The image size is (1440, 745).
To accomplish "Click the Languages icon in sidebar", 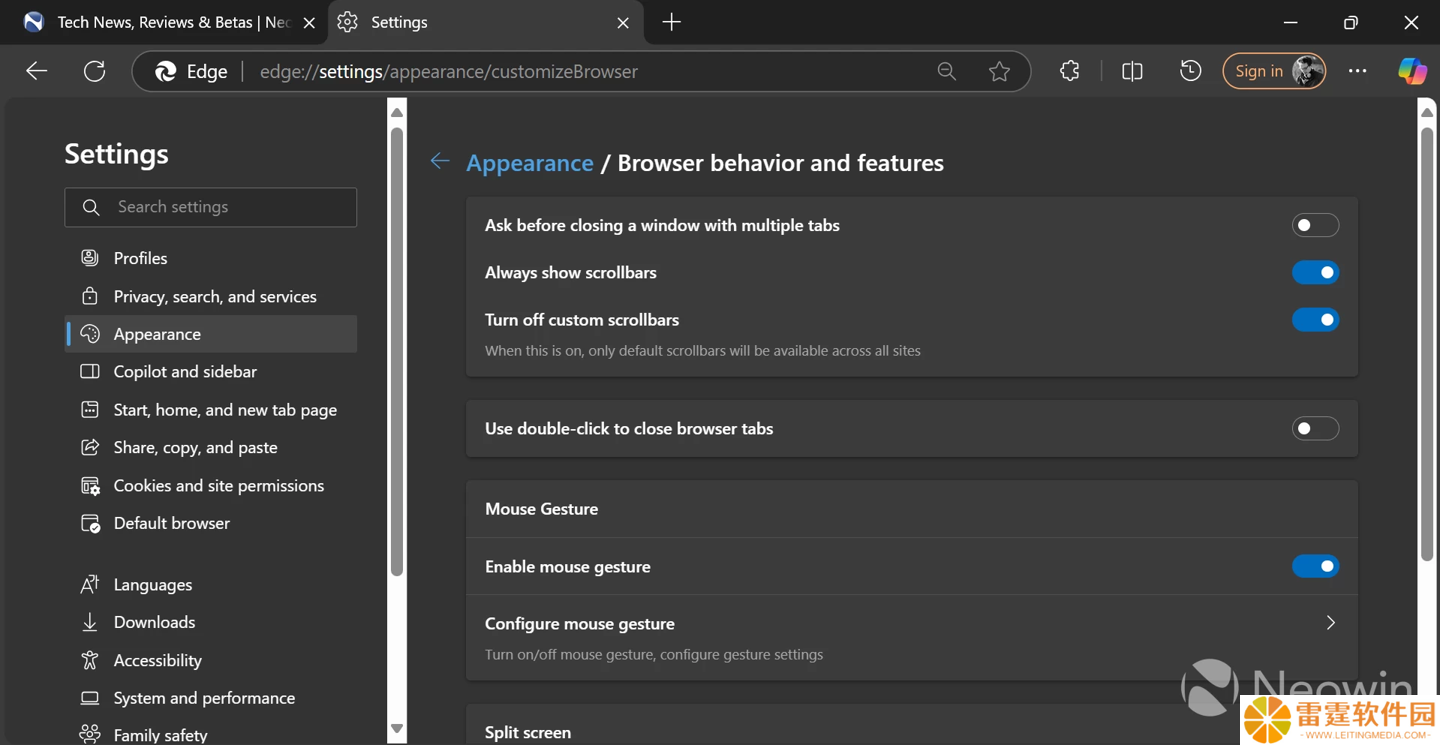I will (x=90, y=584).
